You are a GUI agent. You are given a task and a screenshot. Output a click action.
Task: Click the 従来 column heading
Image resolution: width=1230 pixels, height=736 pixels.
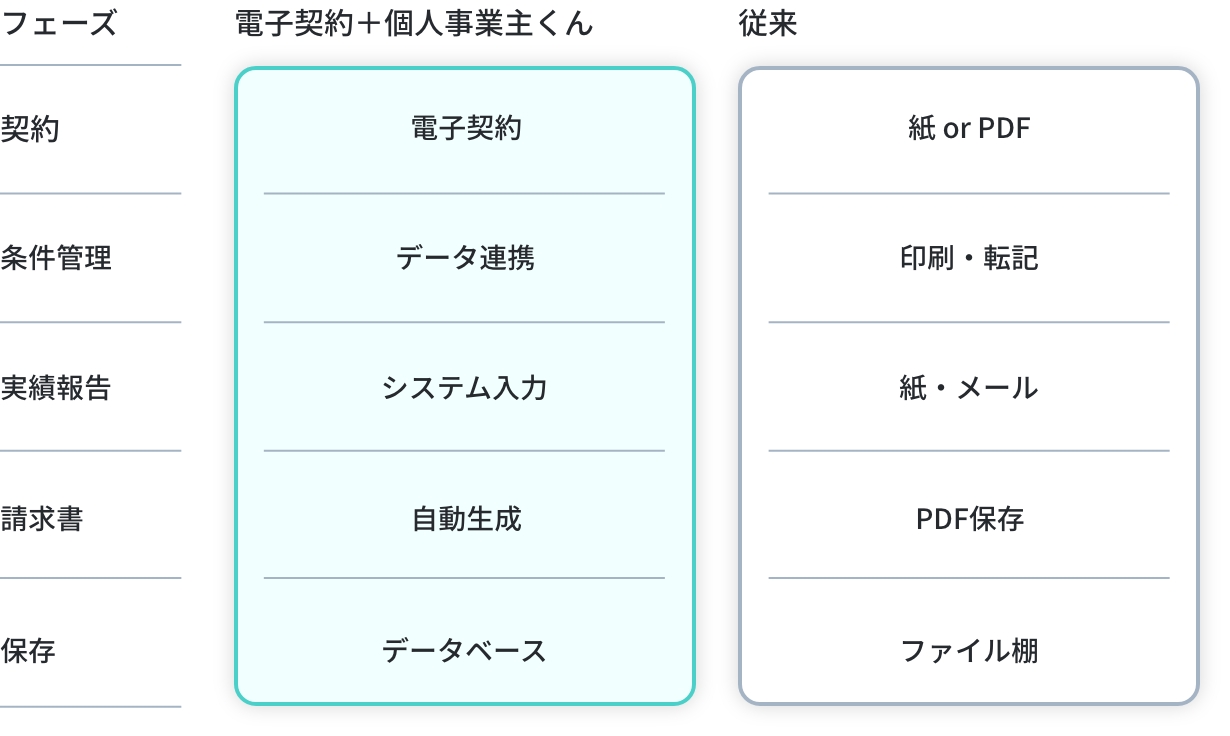(768, 23)
